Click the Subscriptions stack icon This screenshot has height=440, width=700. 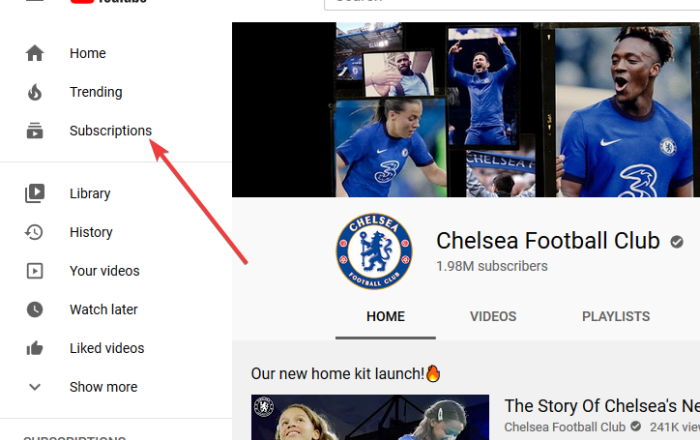coord(35,131)
